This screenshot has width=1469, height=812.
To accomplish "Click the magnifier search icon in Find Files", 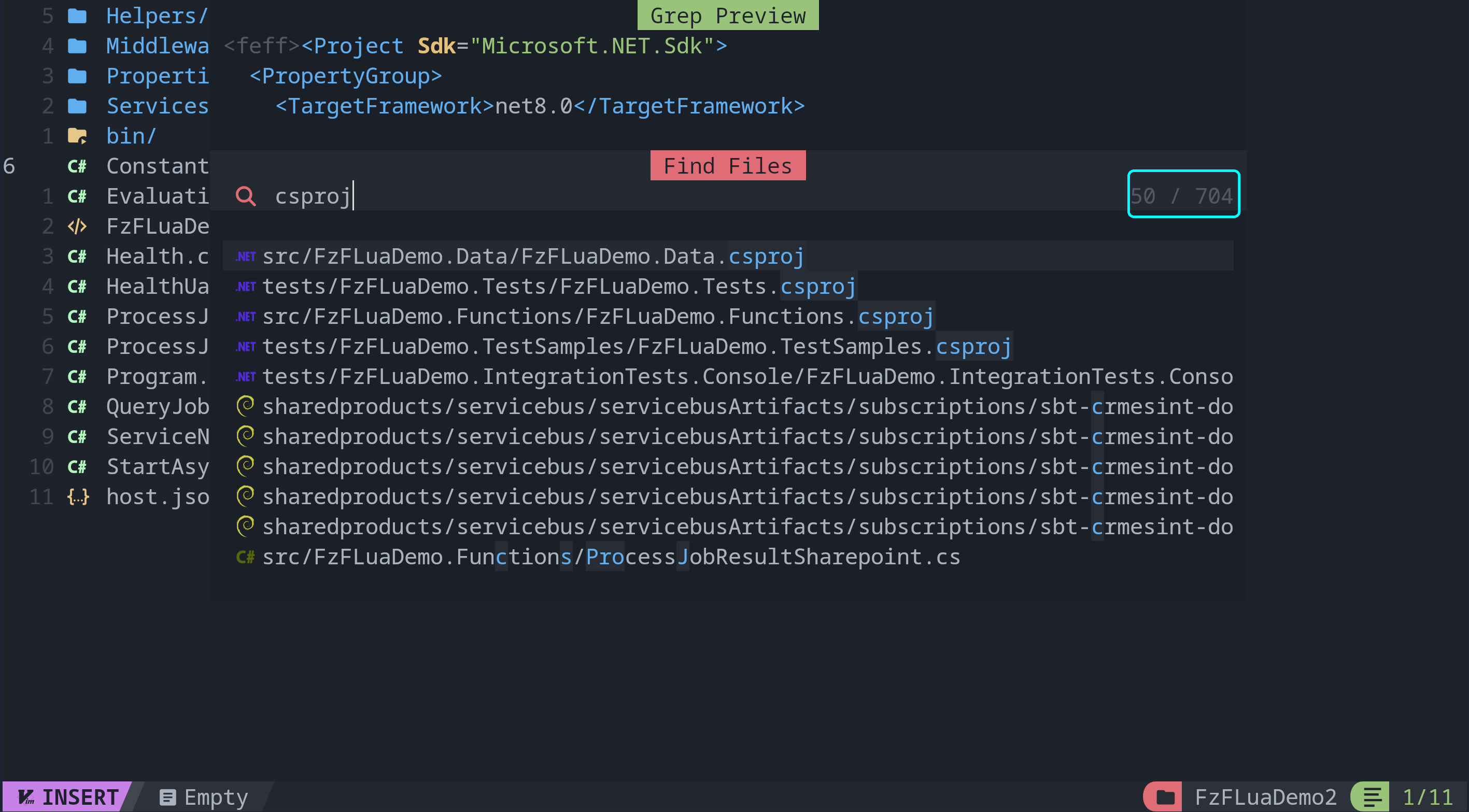I will tap(246, 196).
